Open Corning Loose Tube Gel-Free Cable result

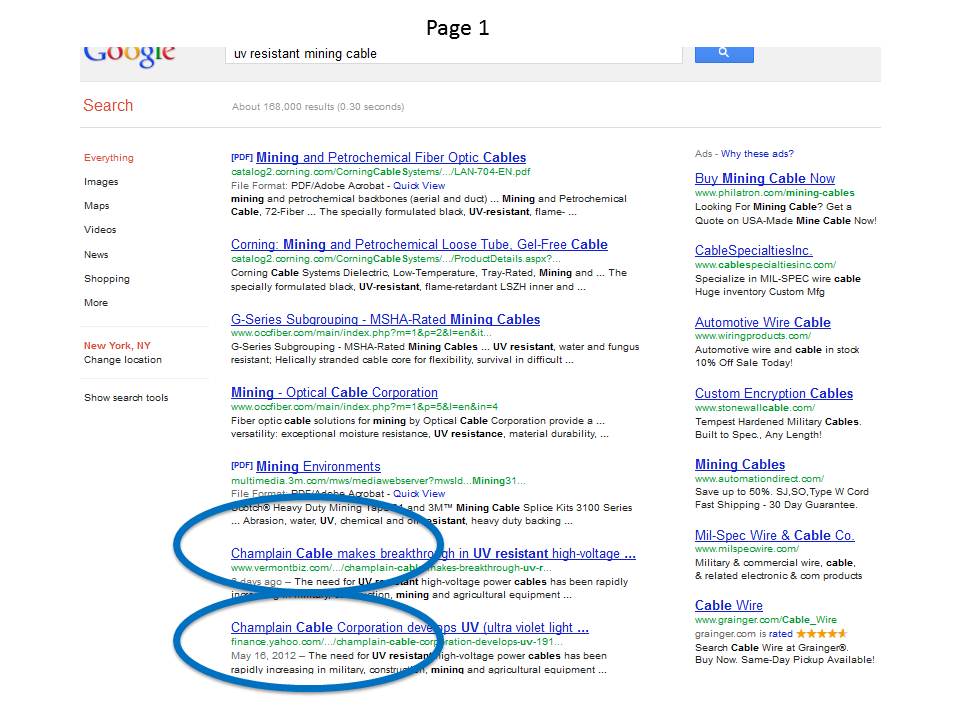coord(419,244)
